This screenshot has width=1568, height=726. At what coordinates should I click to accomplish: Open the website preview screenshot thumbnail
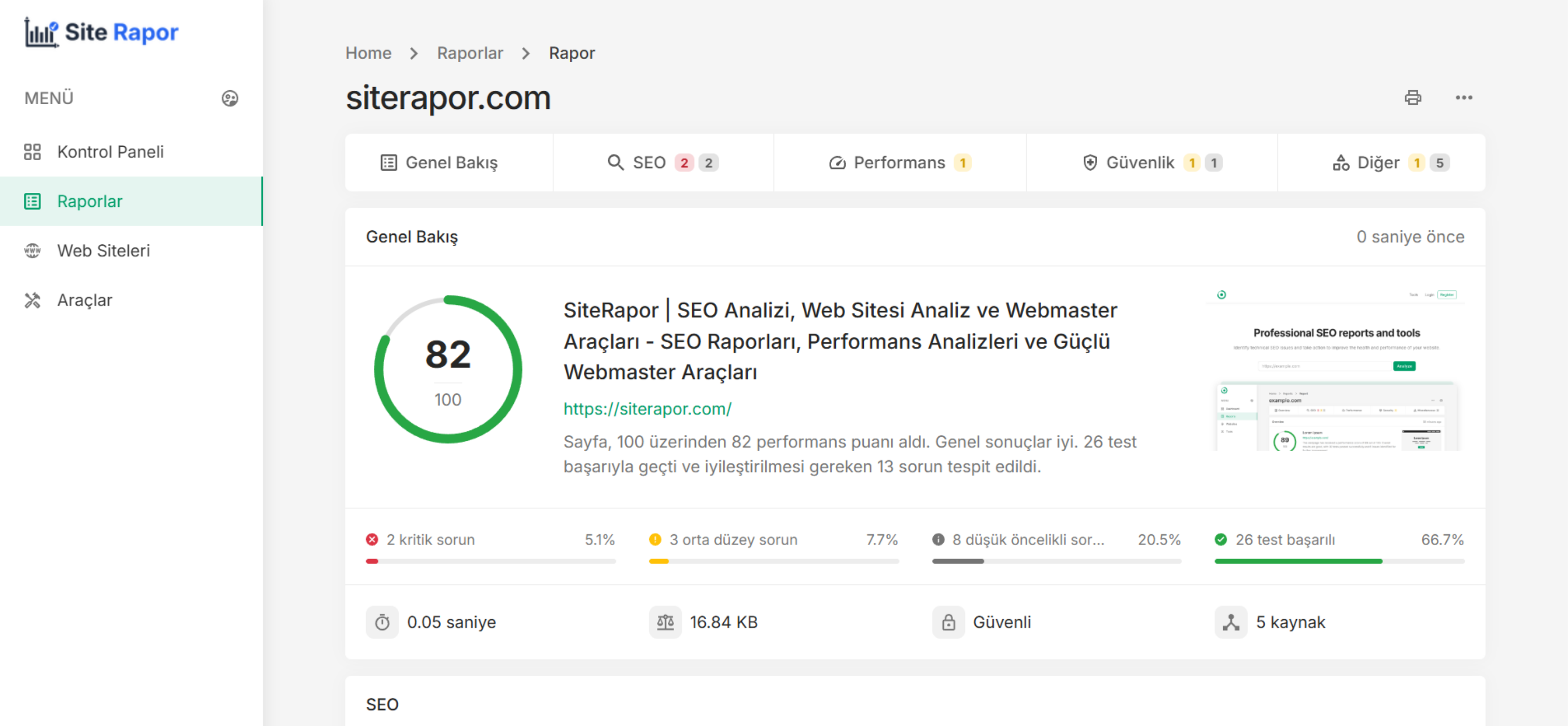tap(1336, 370)
